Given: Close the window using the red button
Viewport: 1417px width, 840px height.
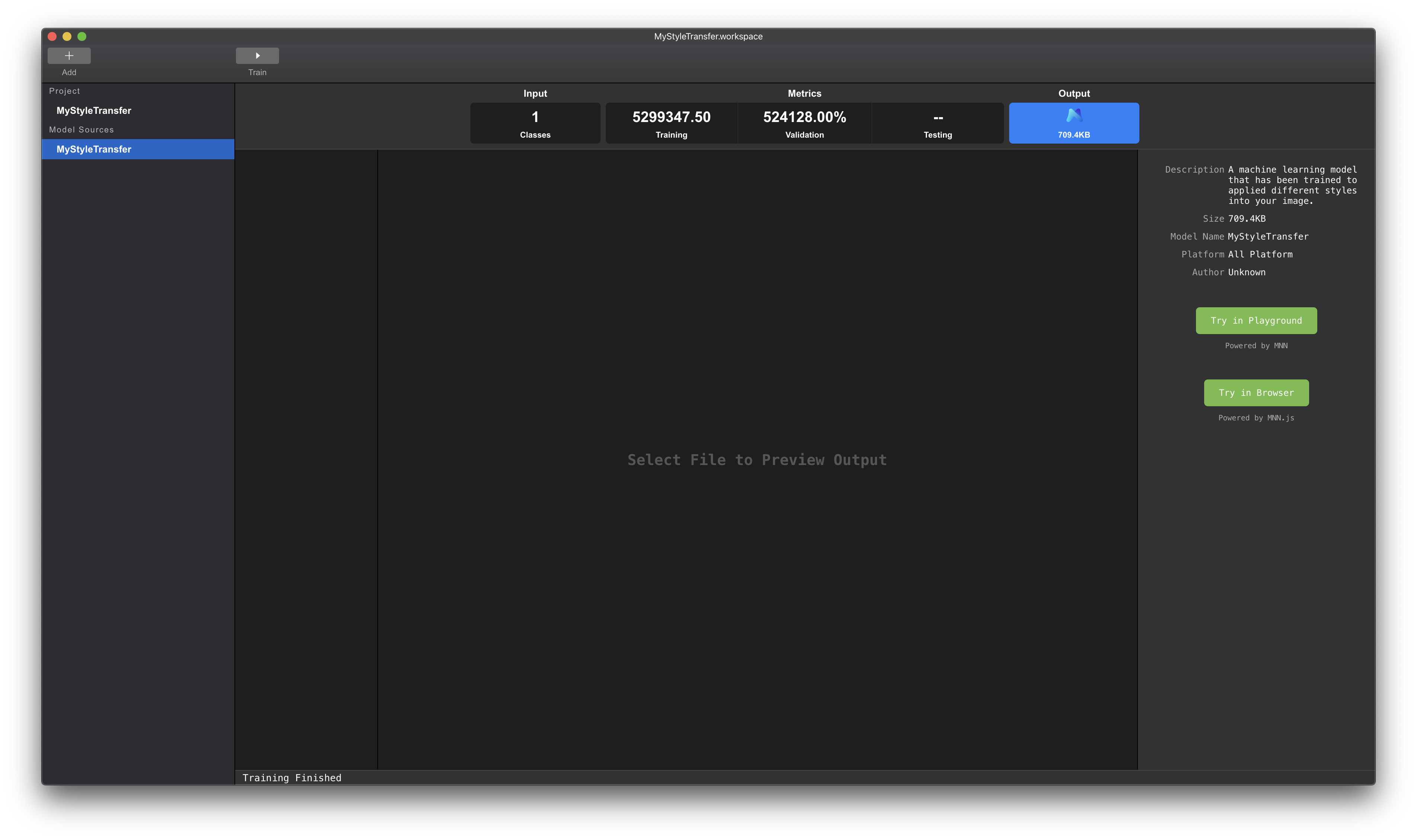Looking at the screenshot, I should click(x=52, y=36).
